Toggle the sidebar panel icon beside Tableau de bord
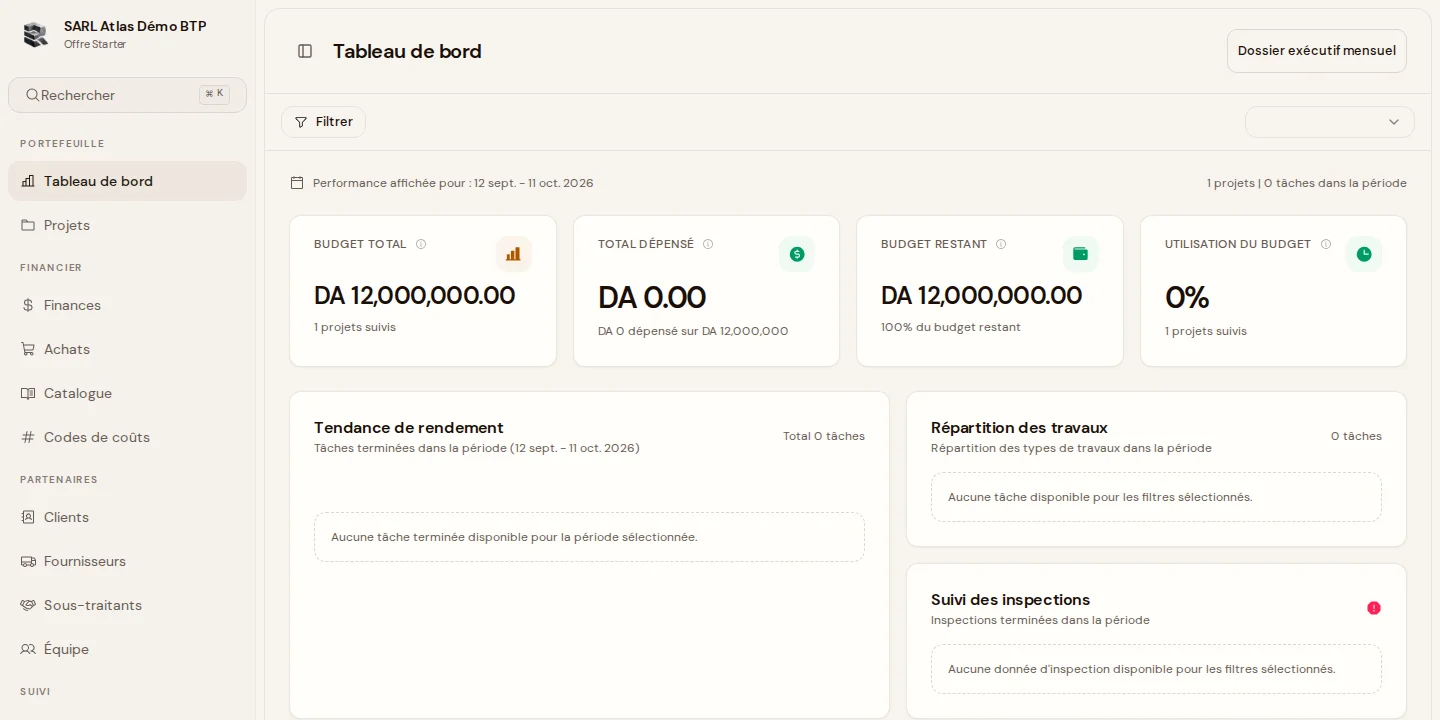The height and width of the screenshot is (720, 1440). pos(306,51)
